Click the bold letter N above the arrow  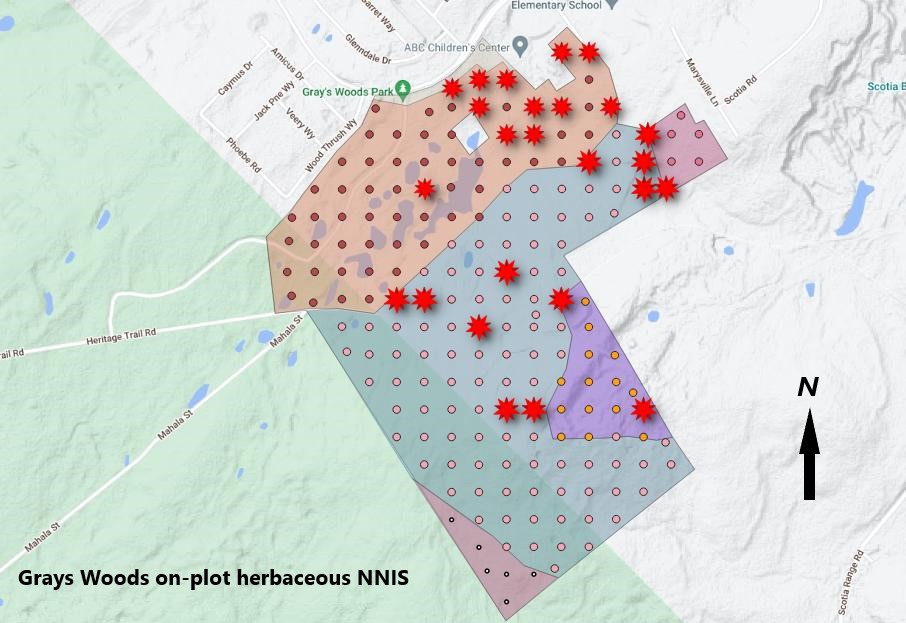tap(808, 387)
